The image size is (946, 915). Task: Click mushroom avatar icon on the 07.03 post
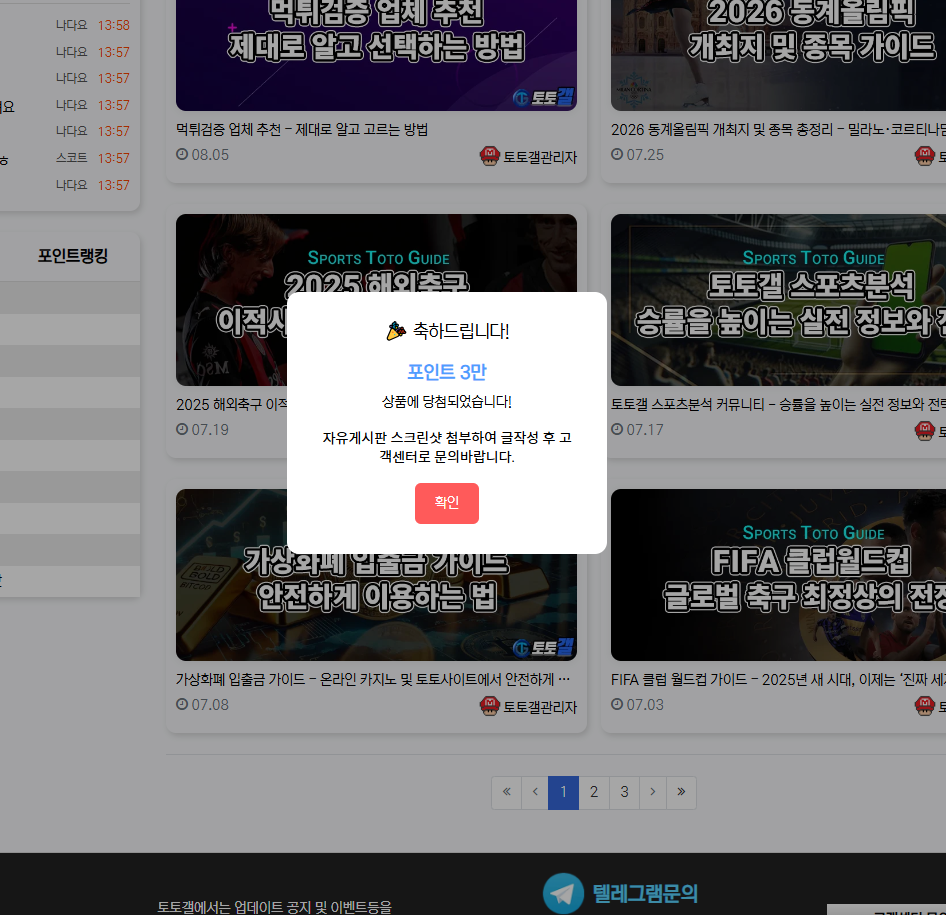(x=924, y=706)
